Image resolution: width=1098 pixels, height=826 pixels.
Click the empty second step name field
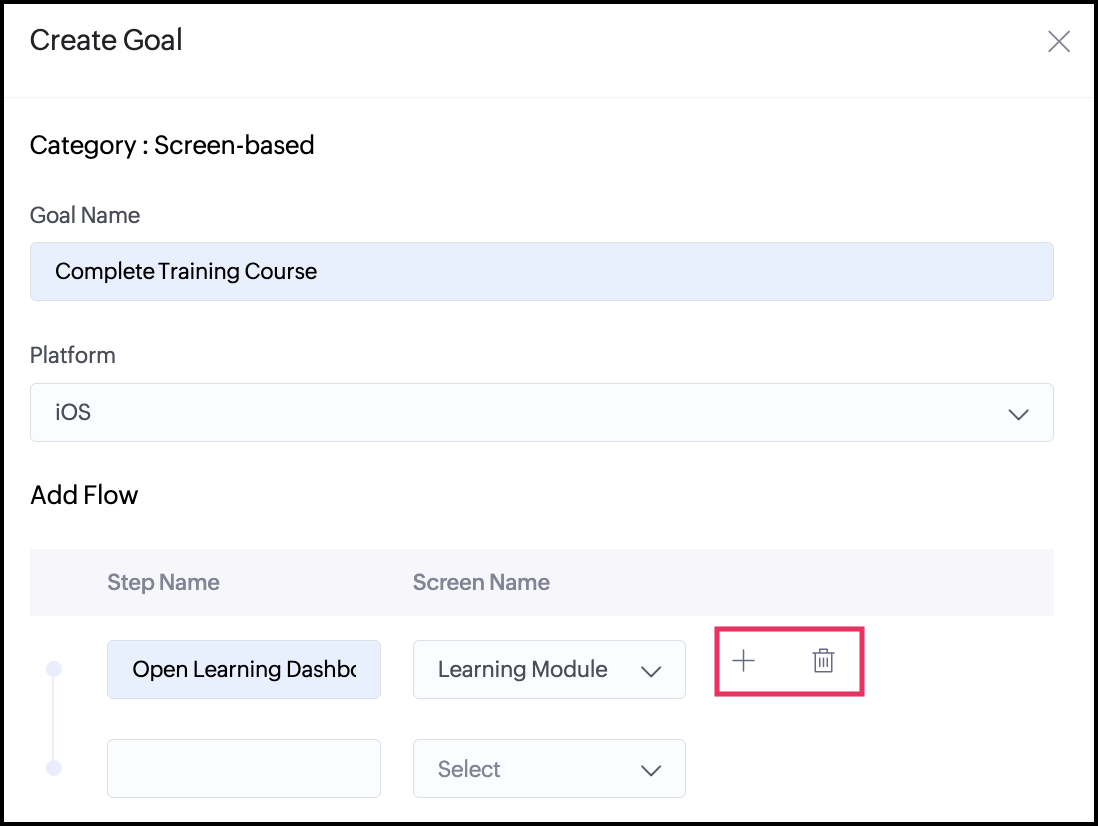(244, 768)
